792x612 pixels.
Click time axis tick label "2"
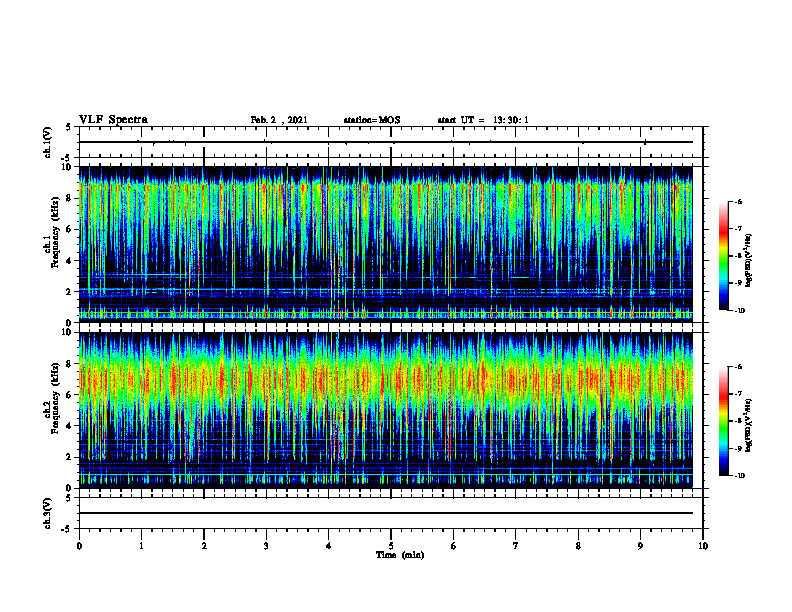point(204,546)
